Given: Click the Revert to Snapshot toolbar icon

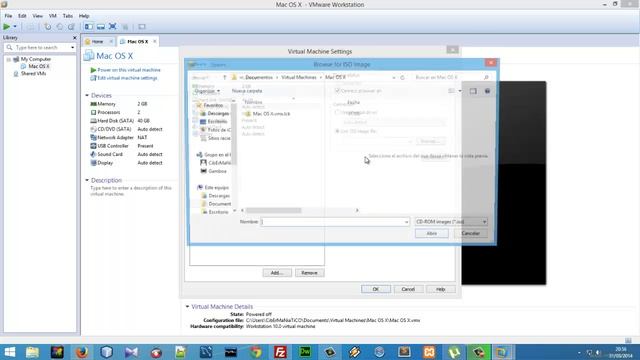Looking at the screenshot, I should point(60,27).
